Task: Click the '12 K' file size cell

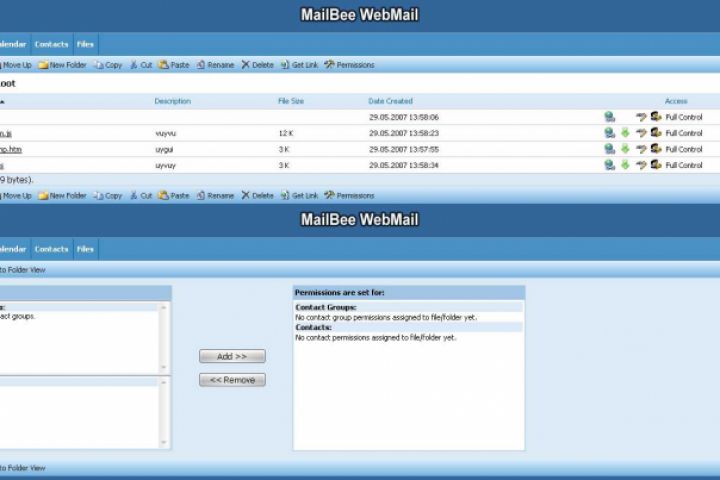Action: coord(286,134)
